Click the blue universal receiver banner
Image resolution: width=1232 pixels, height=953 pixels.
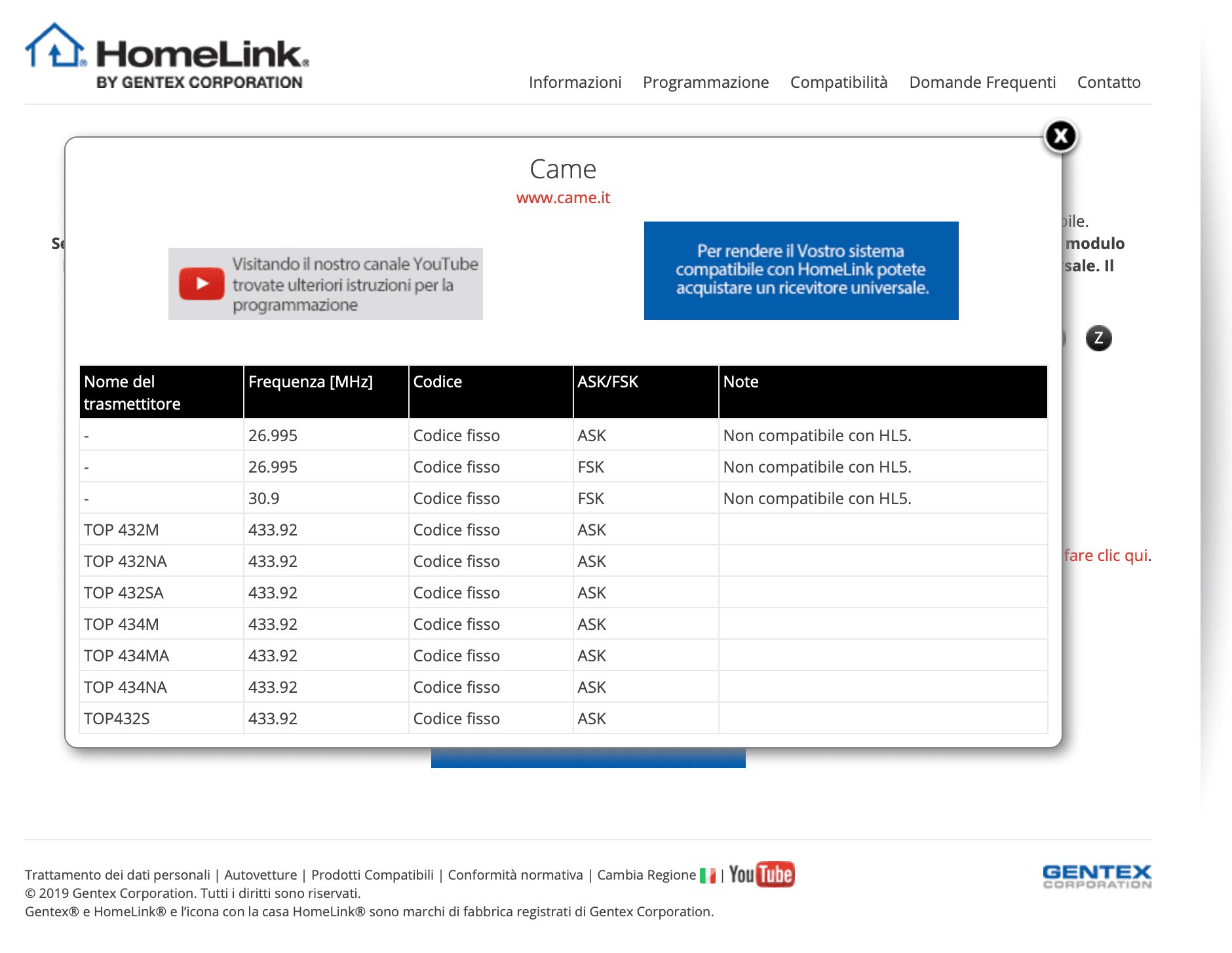[801, 271]
